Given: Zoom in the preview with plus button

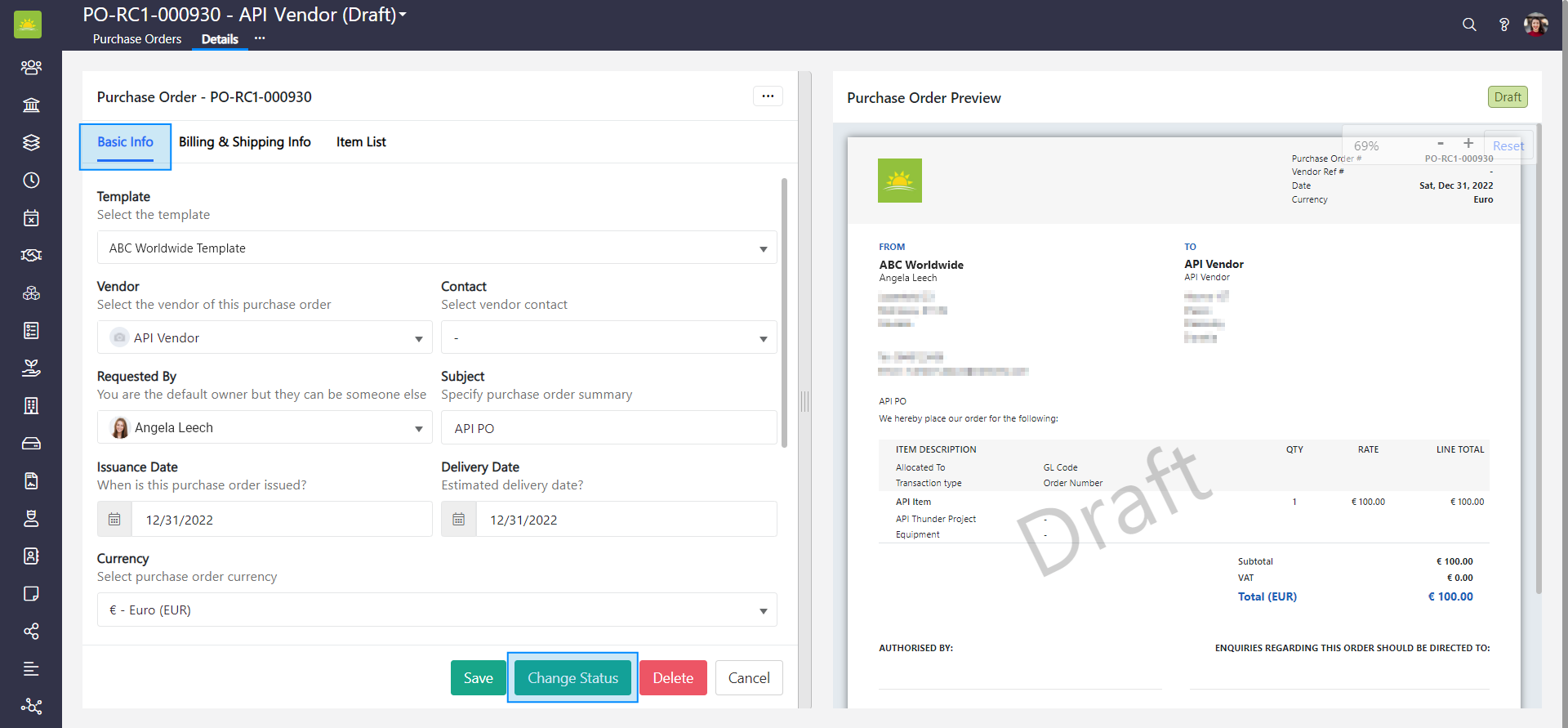Looking at the screenshot, I should click(x=1468, y=144).
